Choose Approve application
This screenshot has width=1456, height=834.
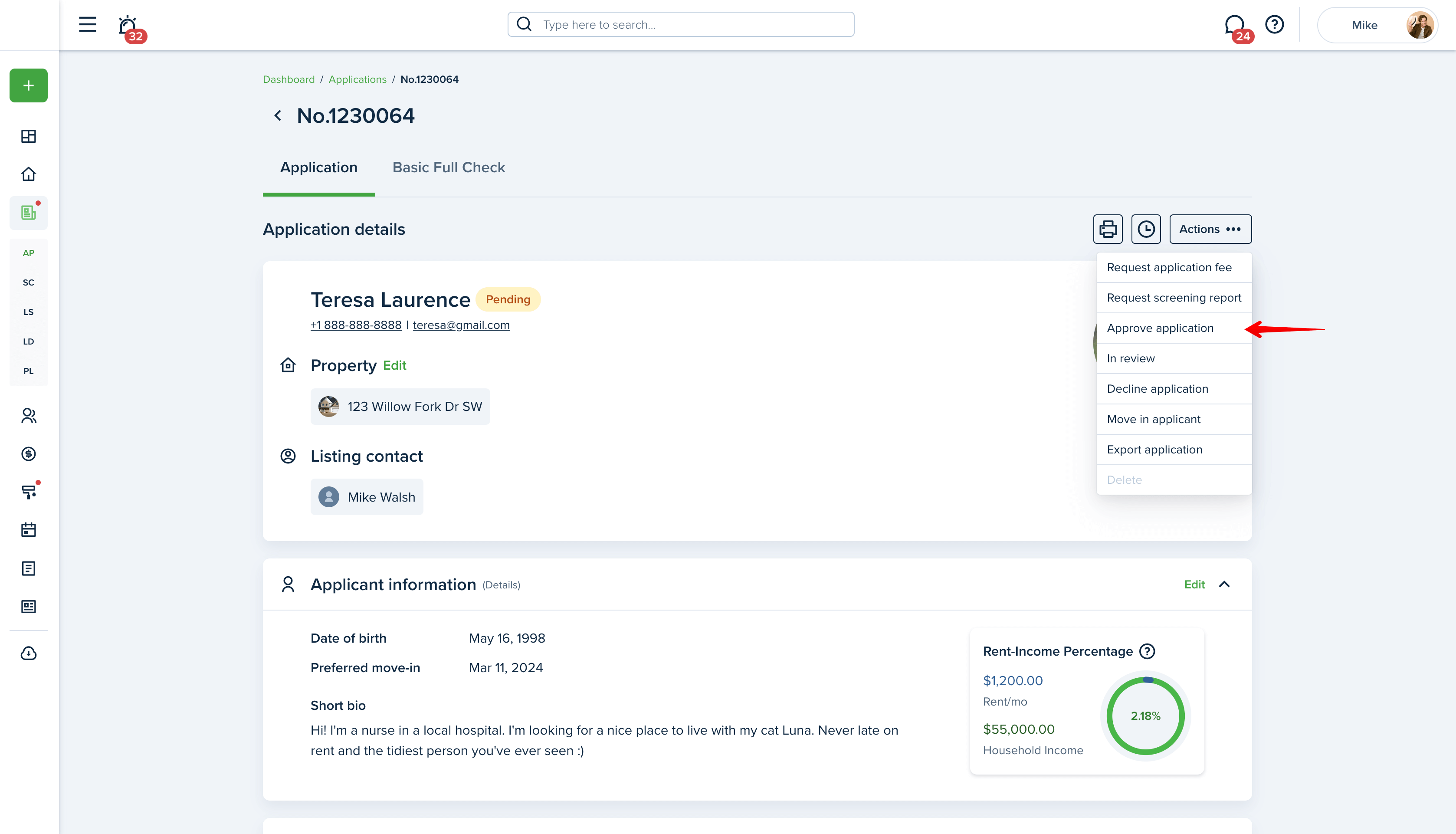[x=1174, y=328]
